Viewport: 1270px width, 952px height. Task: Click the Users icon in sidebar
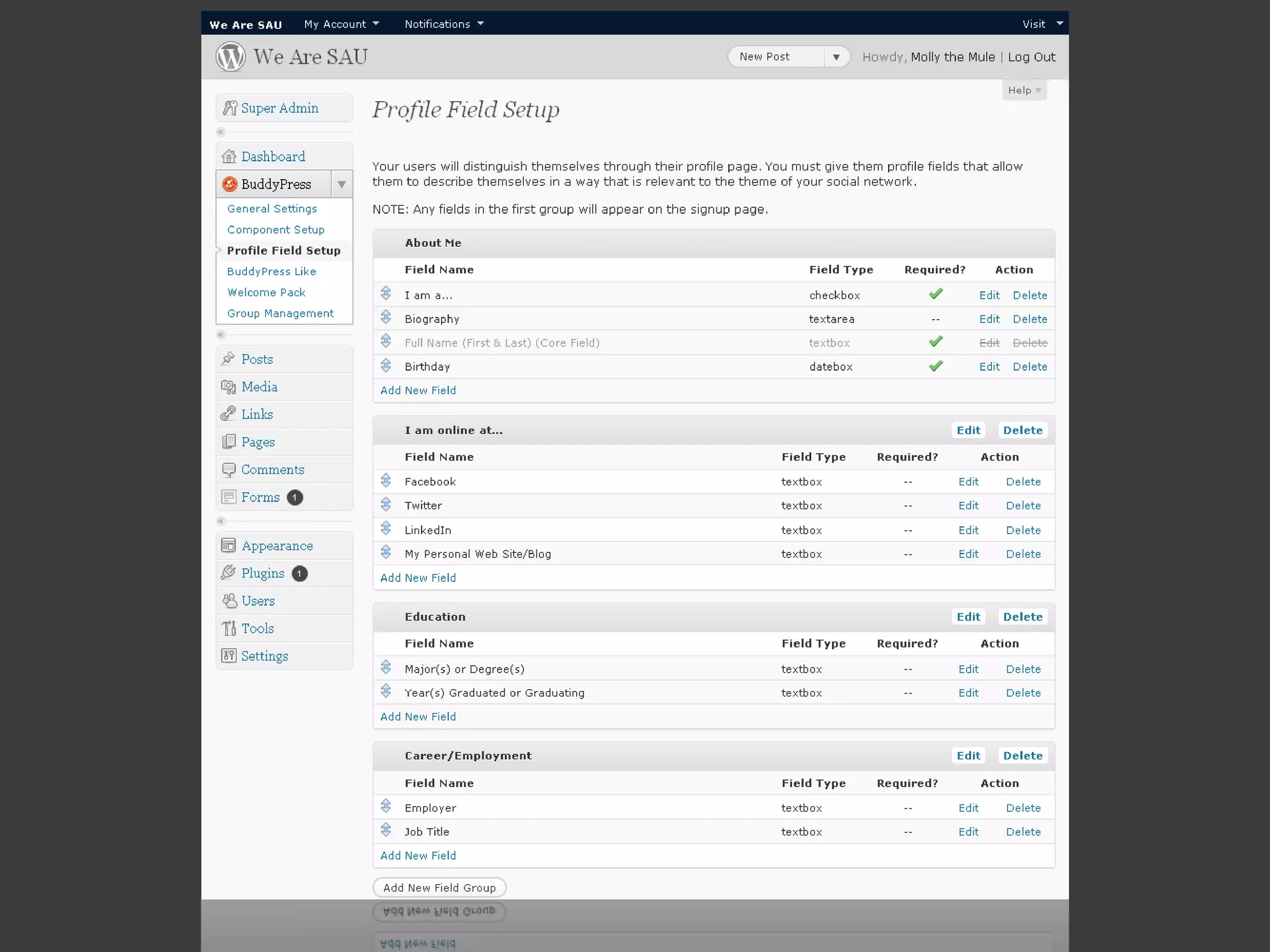coord(229,601)
